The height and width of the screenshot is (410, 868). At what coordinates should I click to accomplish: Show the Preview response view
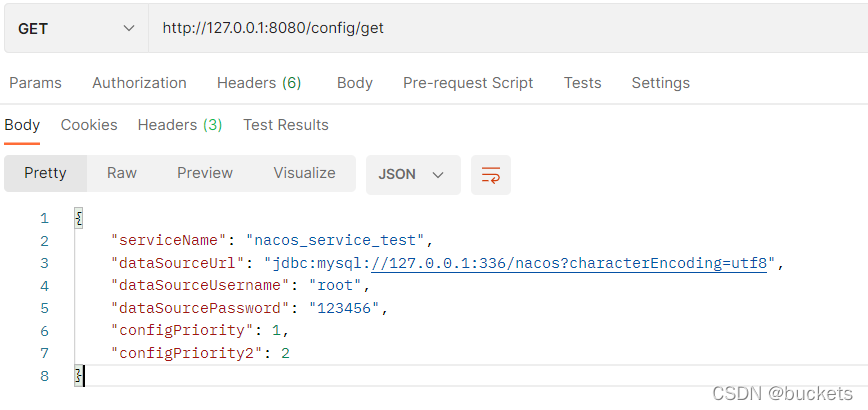[x=205, y=173]
